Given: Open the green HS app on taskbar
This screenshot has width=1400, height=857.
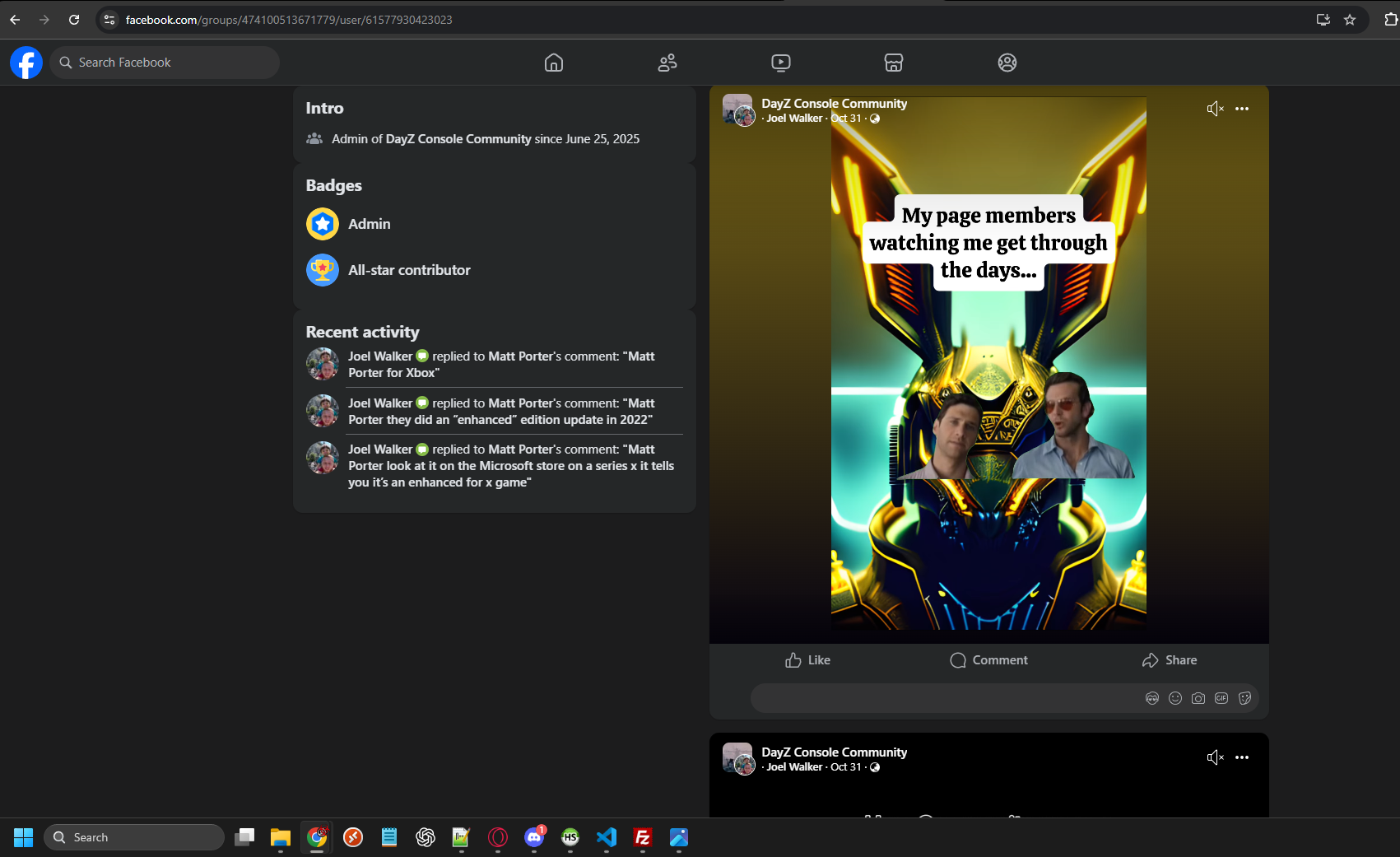Looking at the screenshot, I should [570, 837].
